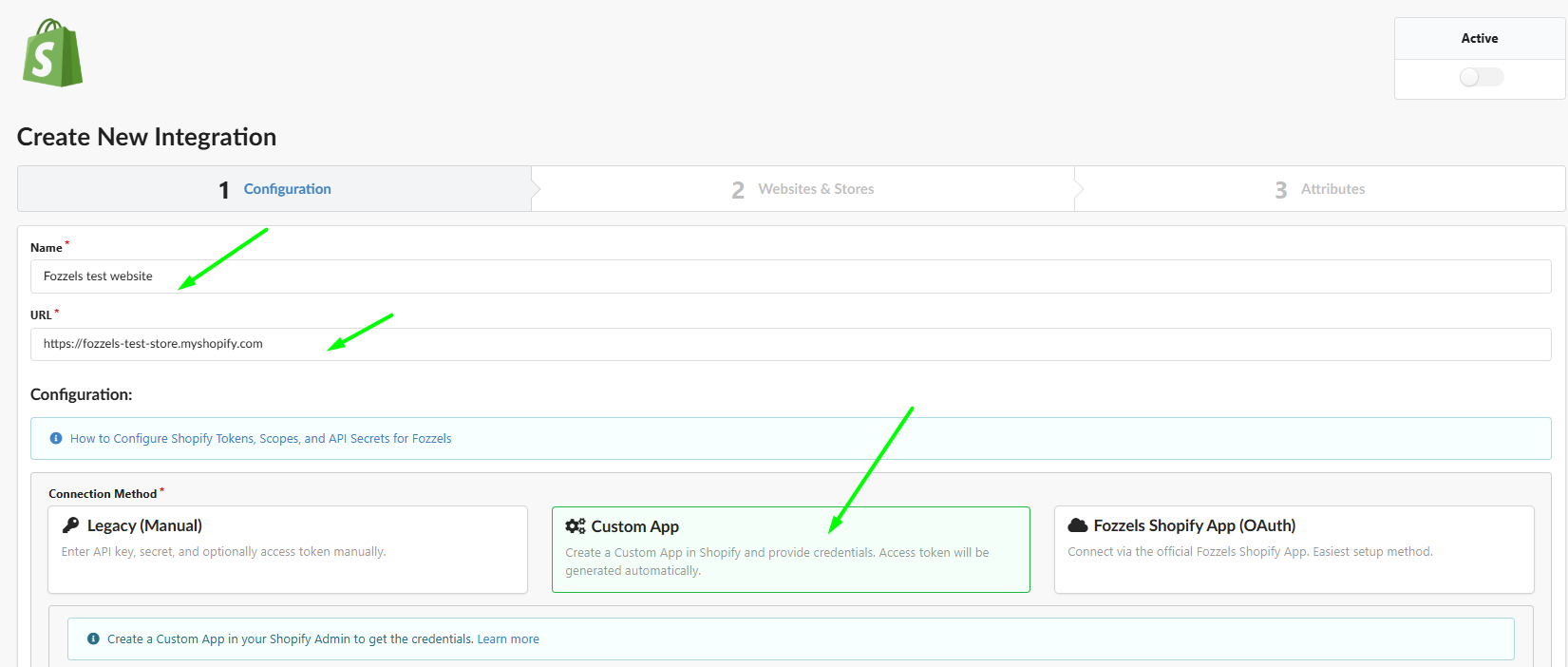Click the URL field label
This screenshot has height=667, width=1568.
(41, 315)
